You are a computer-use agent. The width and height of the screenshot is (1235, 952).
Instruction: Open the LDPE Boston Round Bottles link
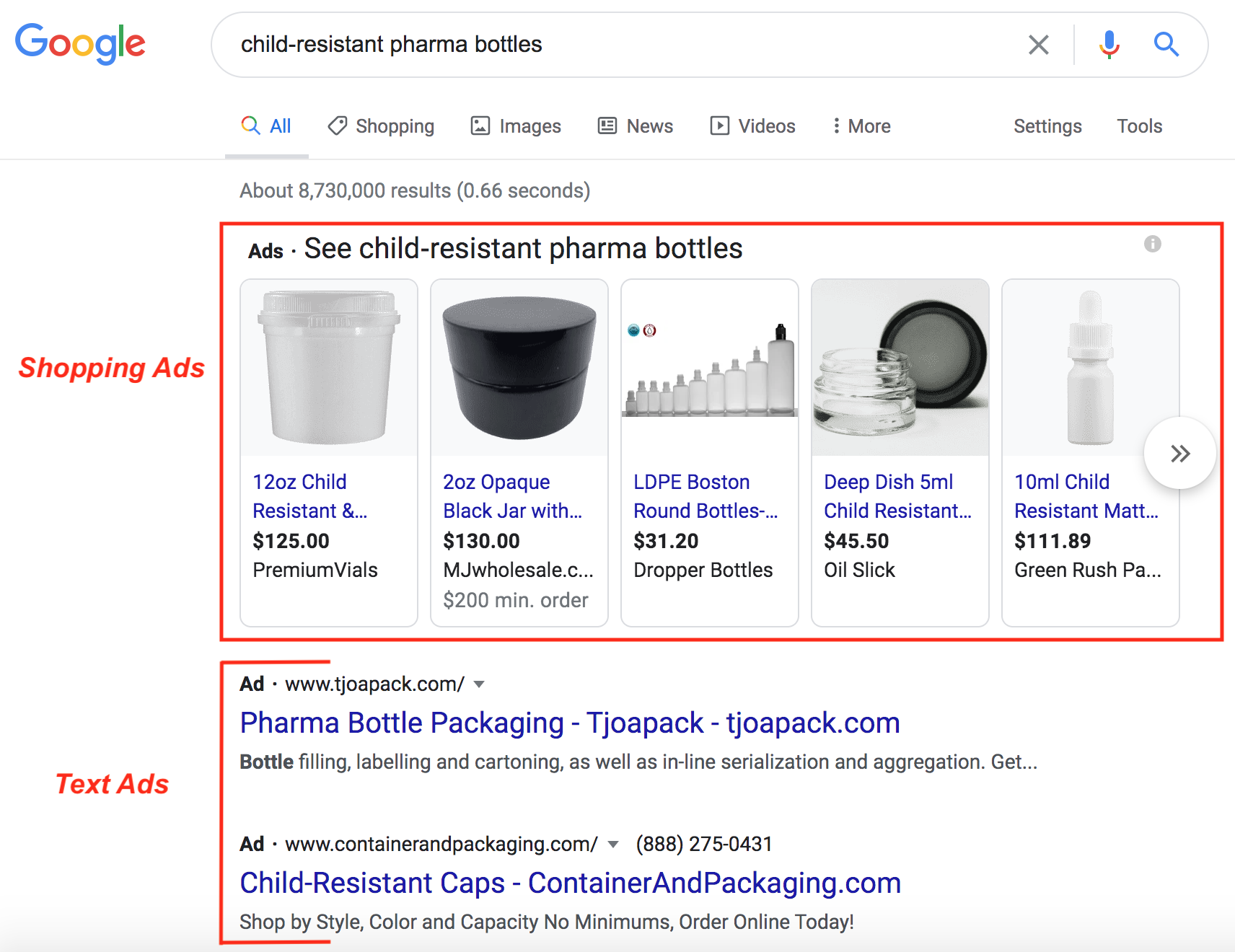706,496
